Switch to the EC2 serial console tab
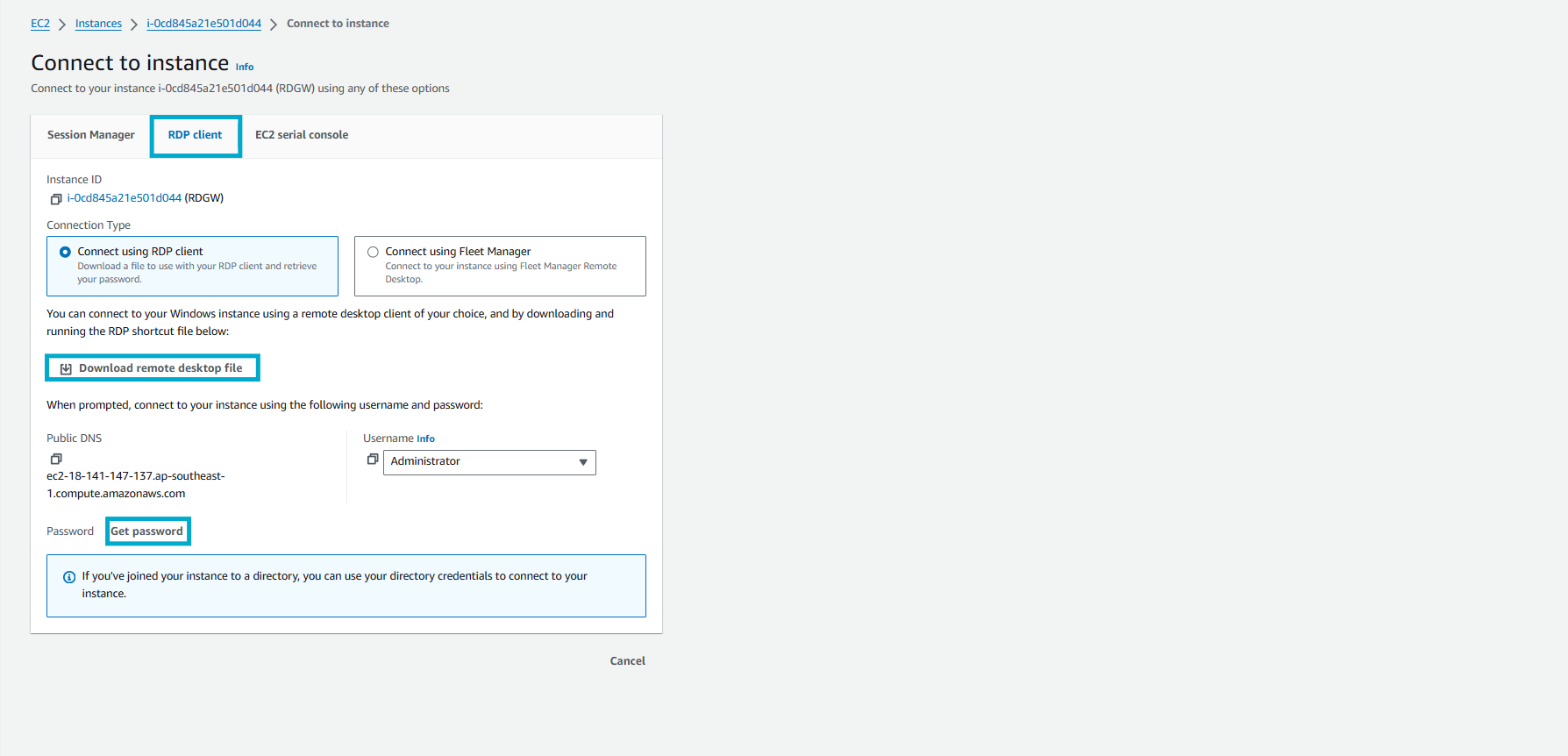1568x756 pixels. (302, 135)
